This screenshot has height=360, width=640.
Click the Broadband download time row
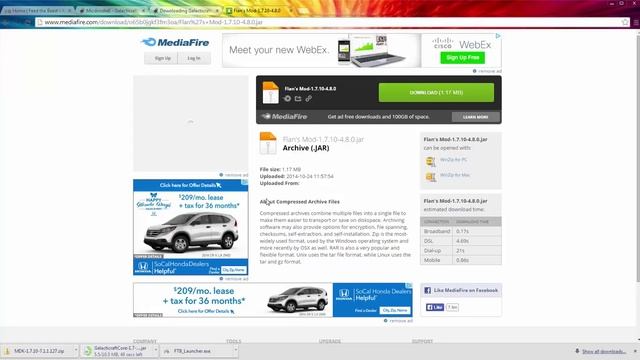461,231
